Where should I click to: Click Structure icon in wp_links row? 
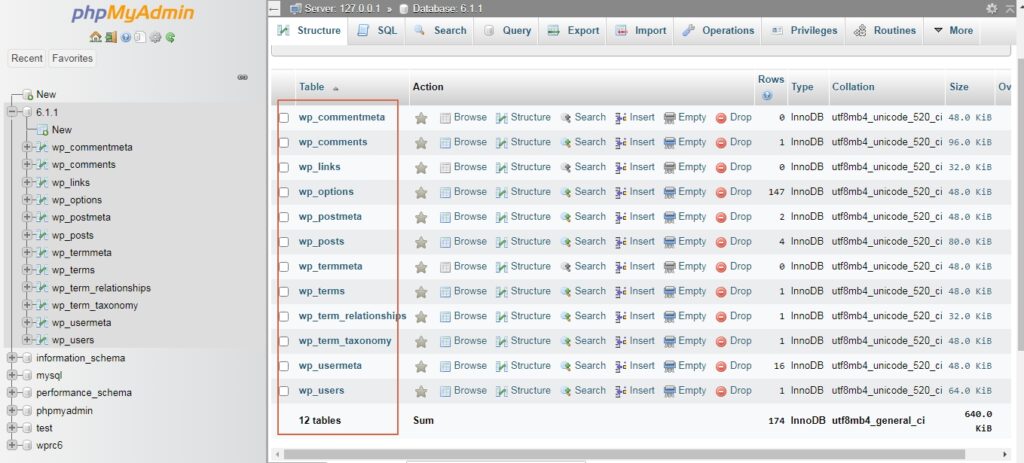pos(502,168)
